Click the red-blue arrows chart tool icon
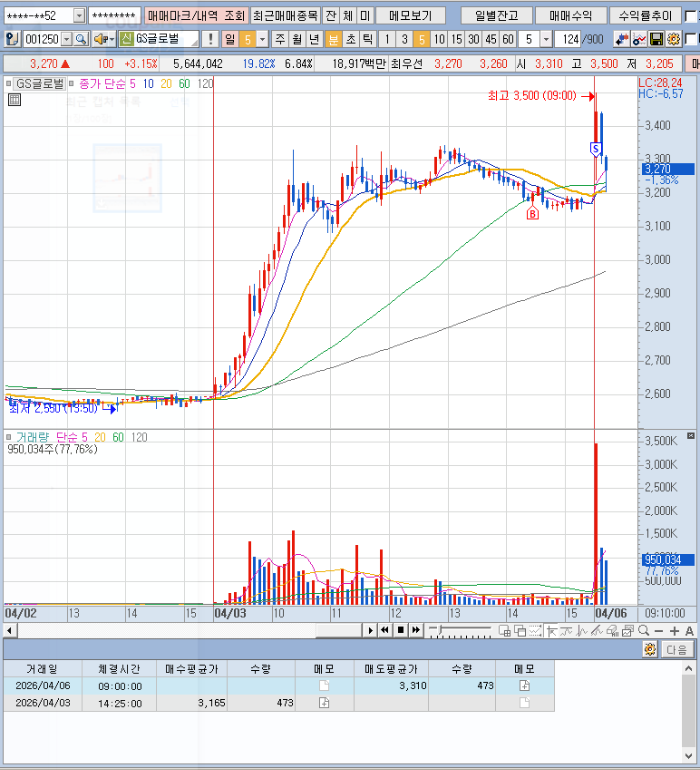 [x=622, y=39]
